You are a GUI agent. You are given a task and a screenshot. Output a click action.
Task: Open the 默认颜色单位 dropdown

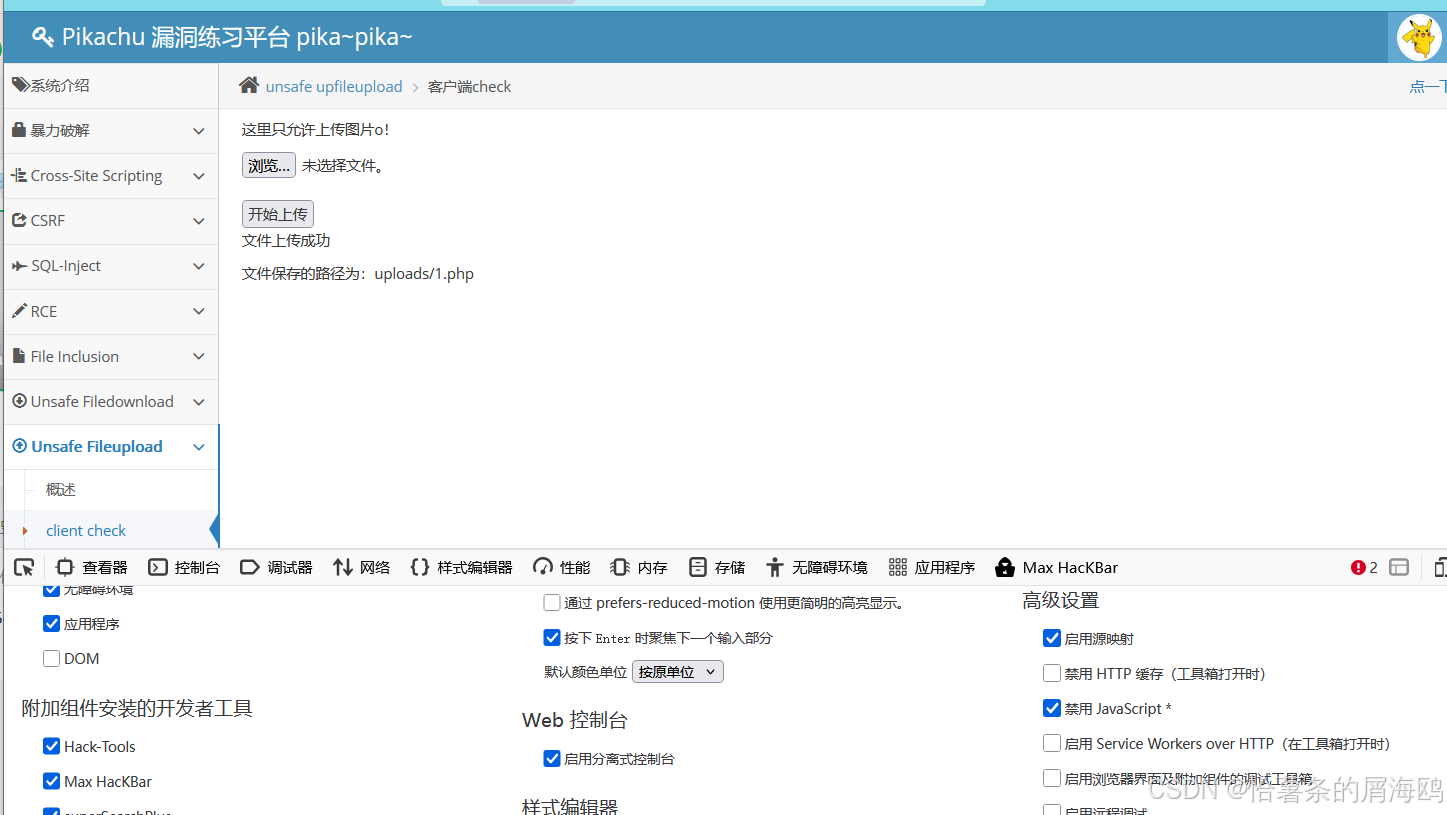(678, 672)
